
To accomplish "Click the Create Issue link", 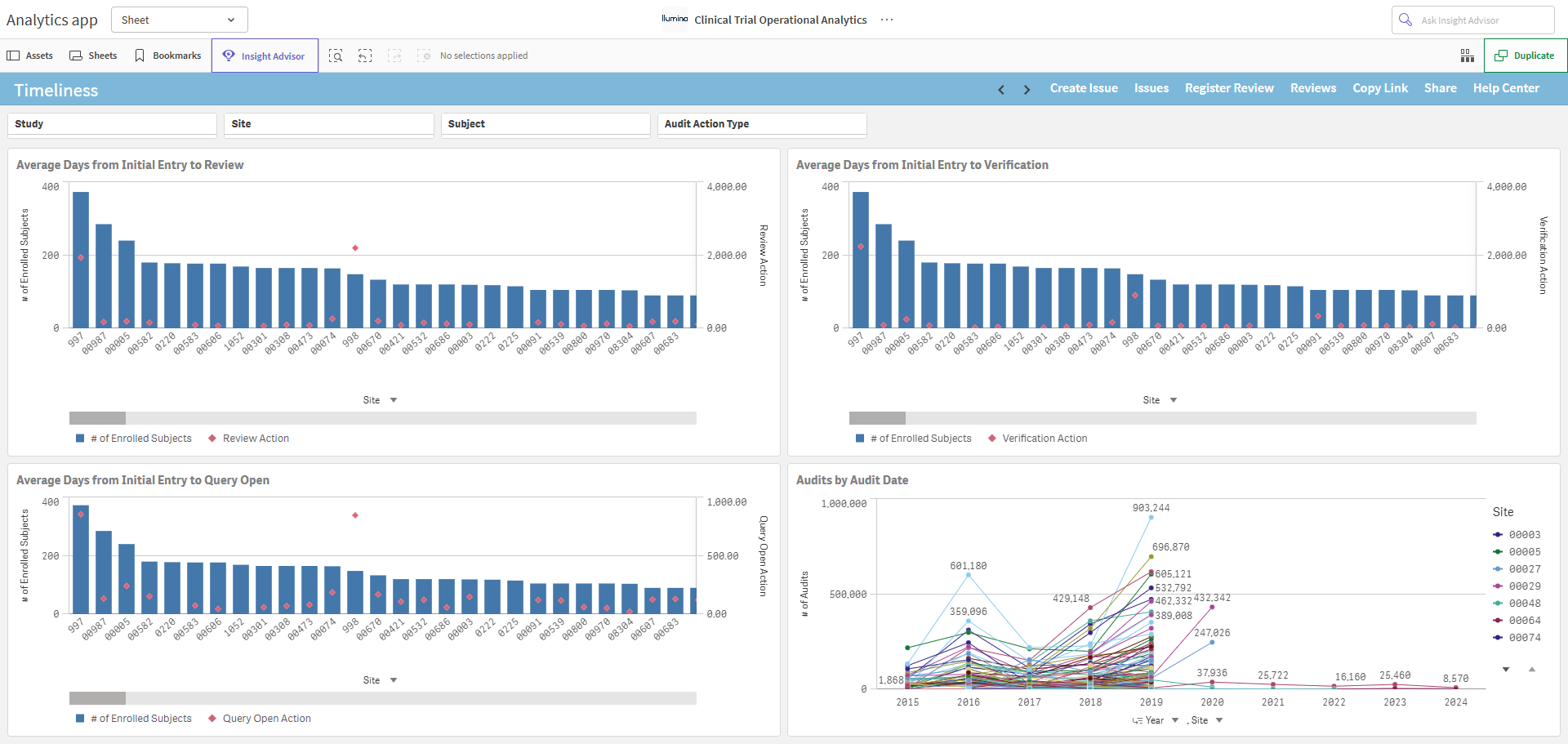I will 1084,88.
